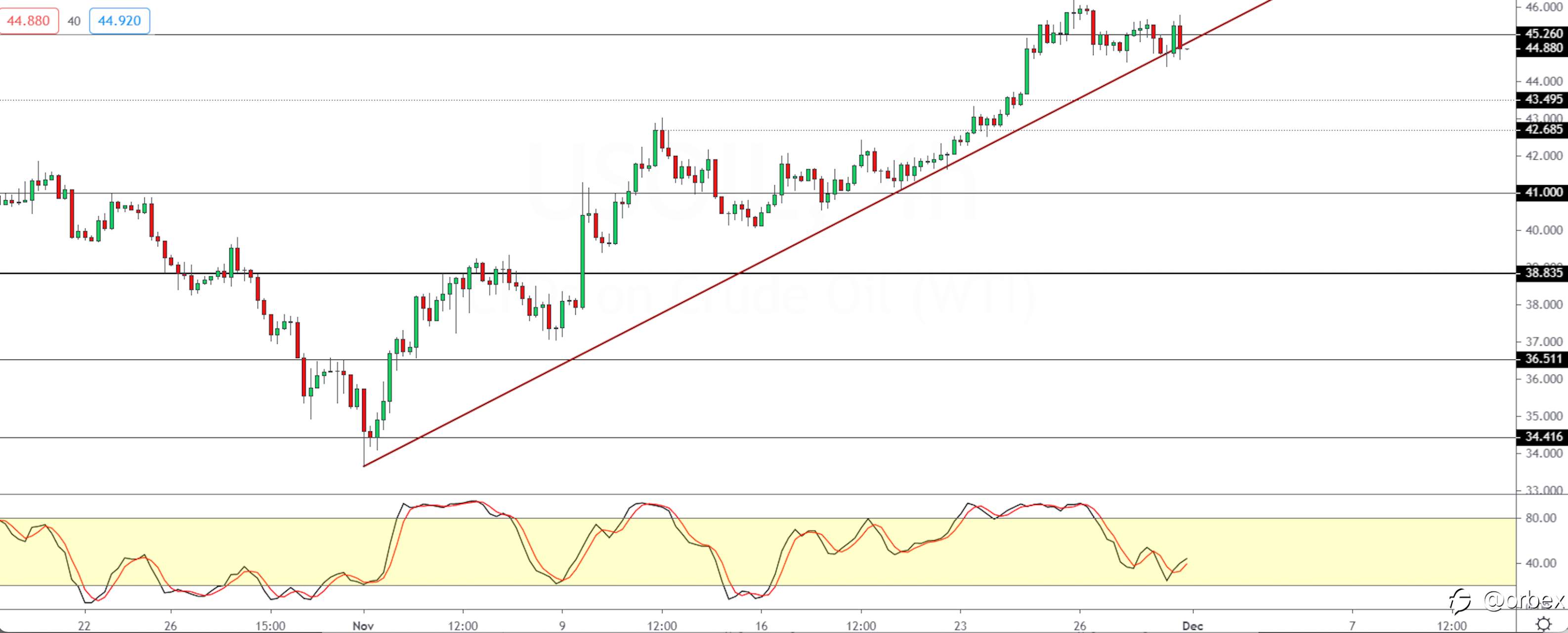Screen dimensions: 1568x633
Task: Click the 36.000 price scale label
Action: [x=1544, y=379]
